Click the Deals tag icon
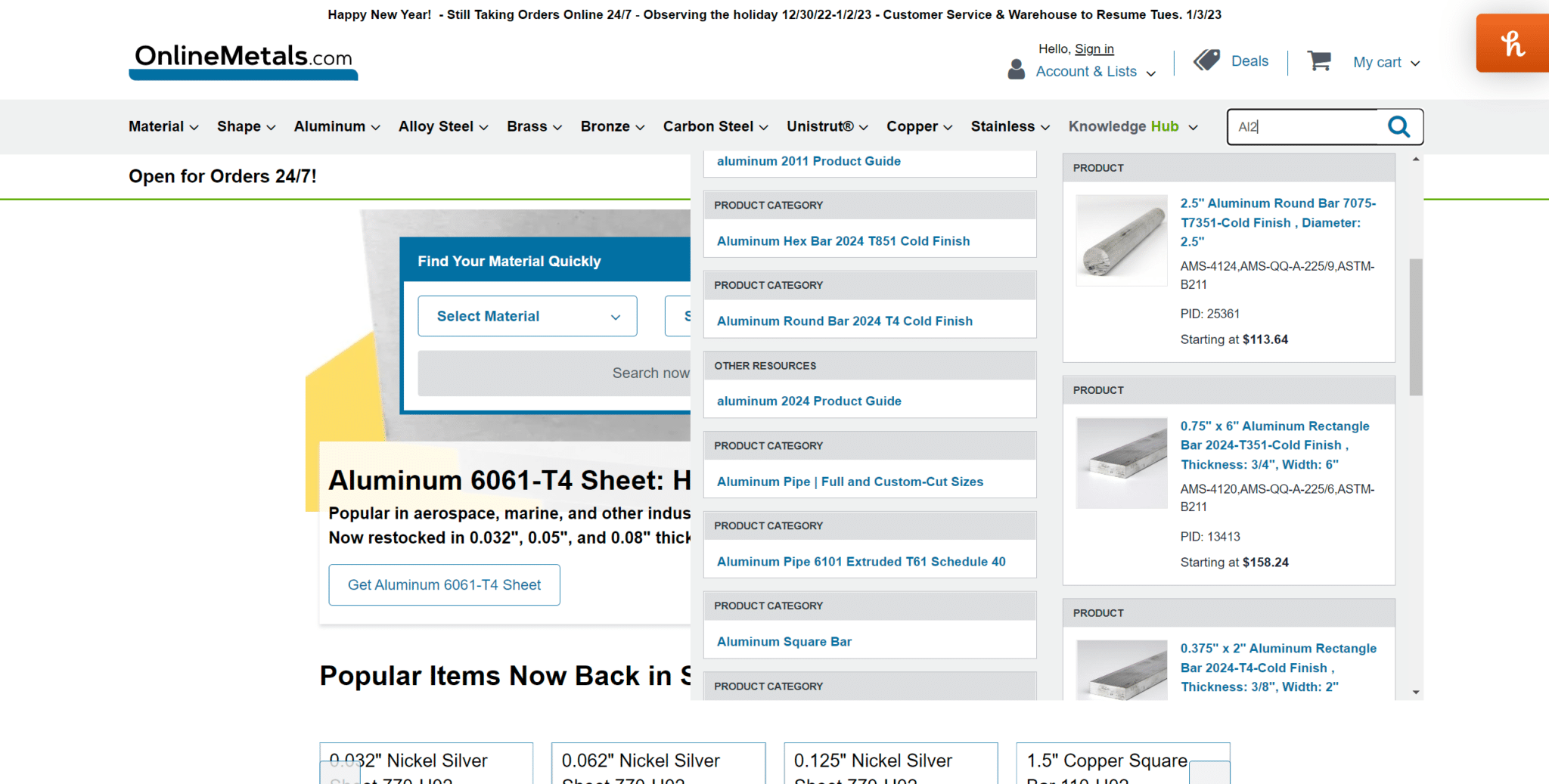This screenshot has height=784, width=1549. (1206, 60)
